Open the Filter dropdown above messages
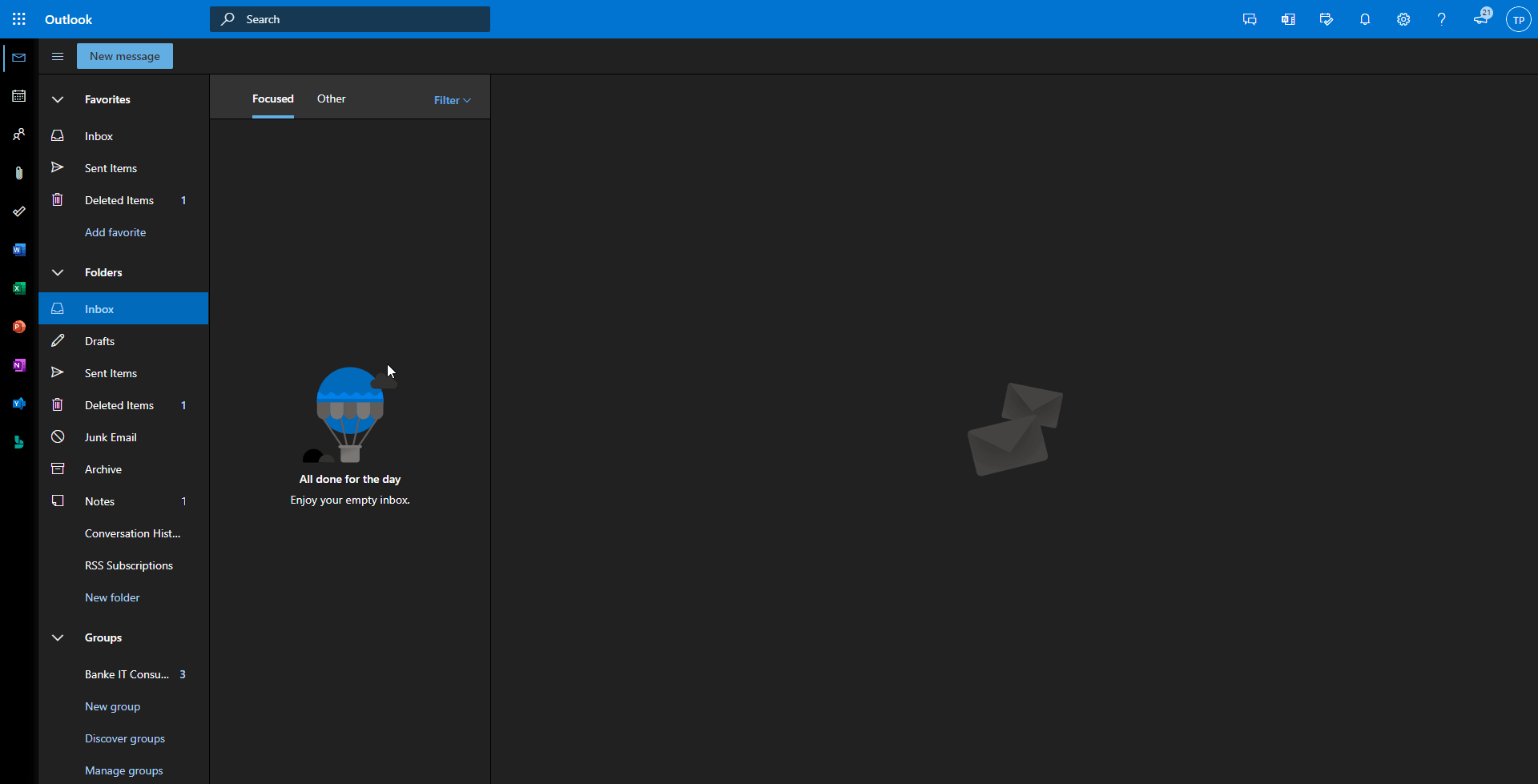1538x784 pixels. [x=451, y=99]
